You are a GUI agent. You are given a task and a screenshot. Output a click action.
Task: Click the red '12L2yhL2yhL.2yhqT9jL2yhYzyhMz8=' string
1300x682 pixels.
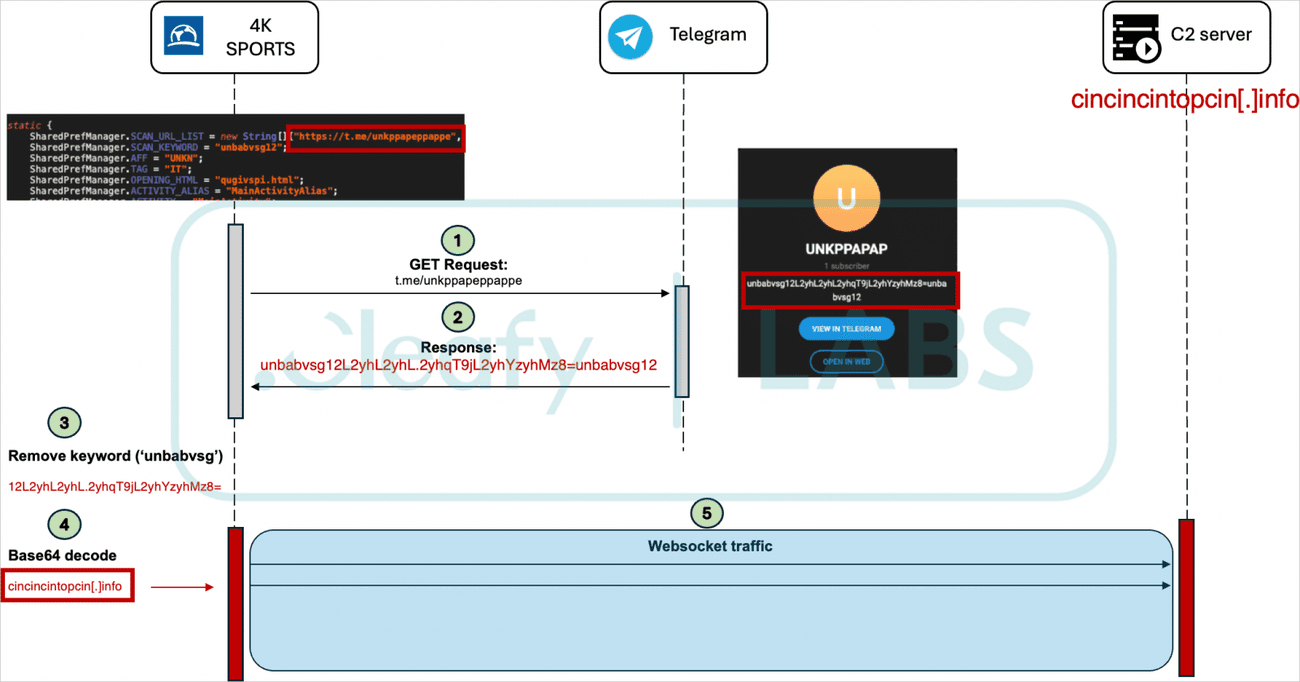pyautogui.click(x=114, y=486)
